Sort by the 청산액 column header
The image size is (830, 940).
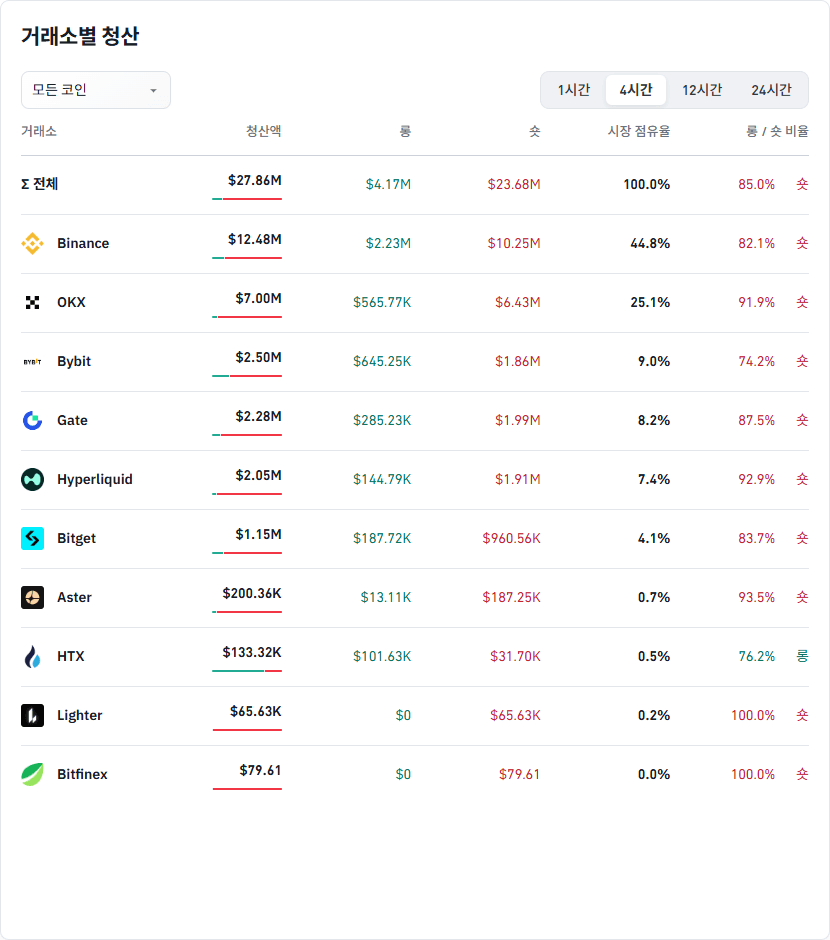[264, 131]
